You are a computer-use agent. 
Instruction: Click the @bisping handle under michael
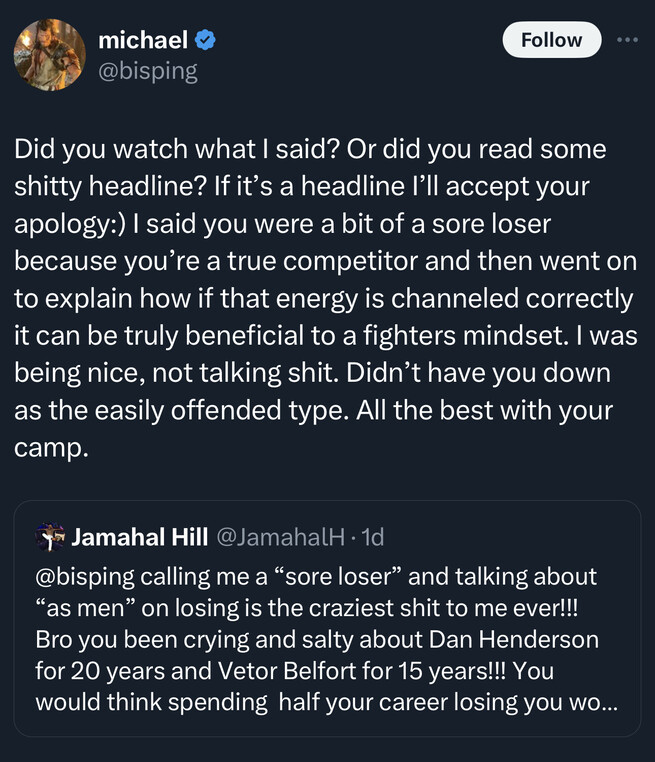click(x=148, y=71)
